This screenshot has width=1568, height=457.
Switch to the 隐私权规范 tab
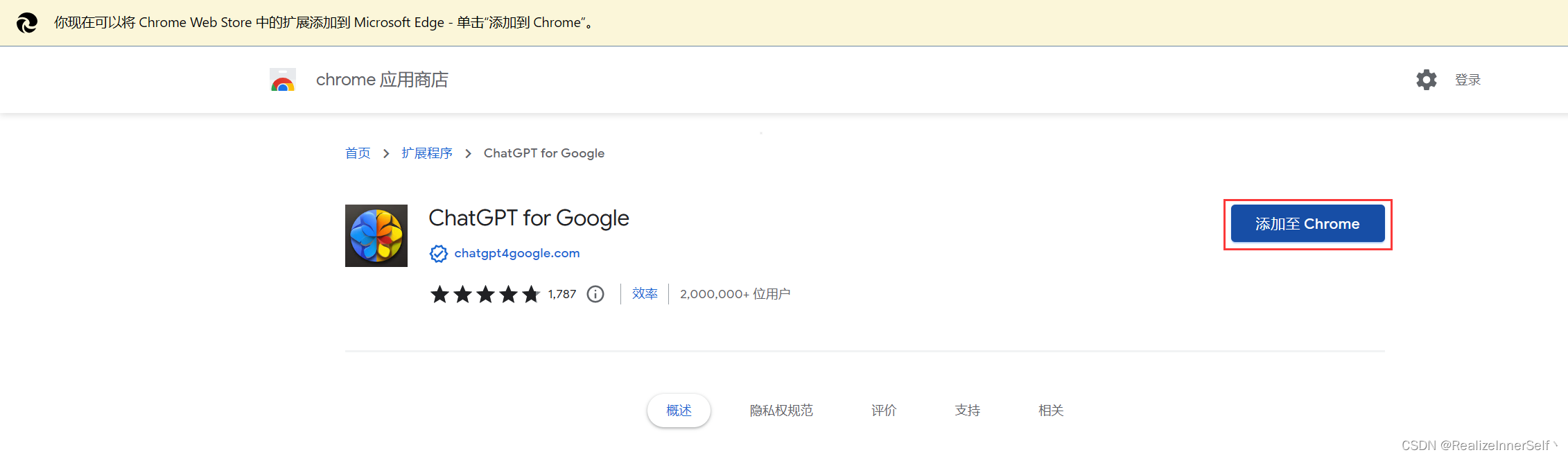pos(781,411)
